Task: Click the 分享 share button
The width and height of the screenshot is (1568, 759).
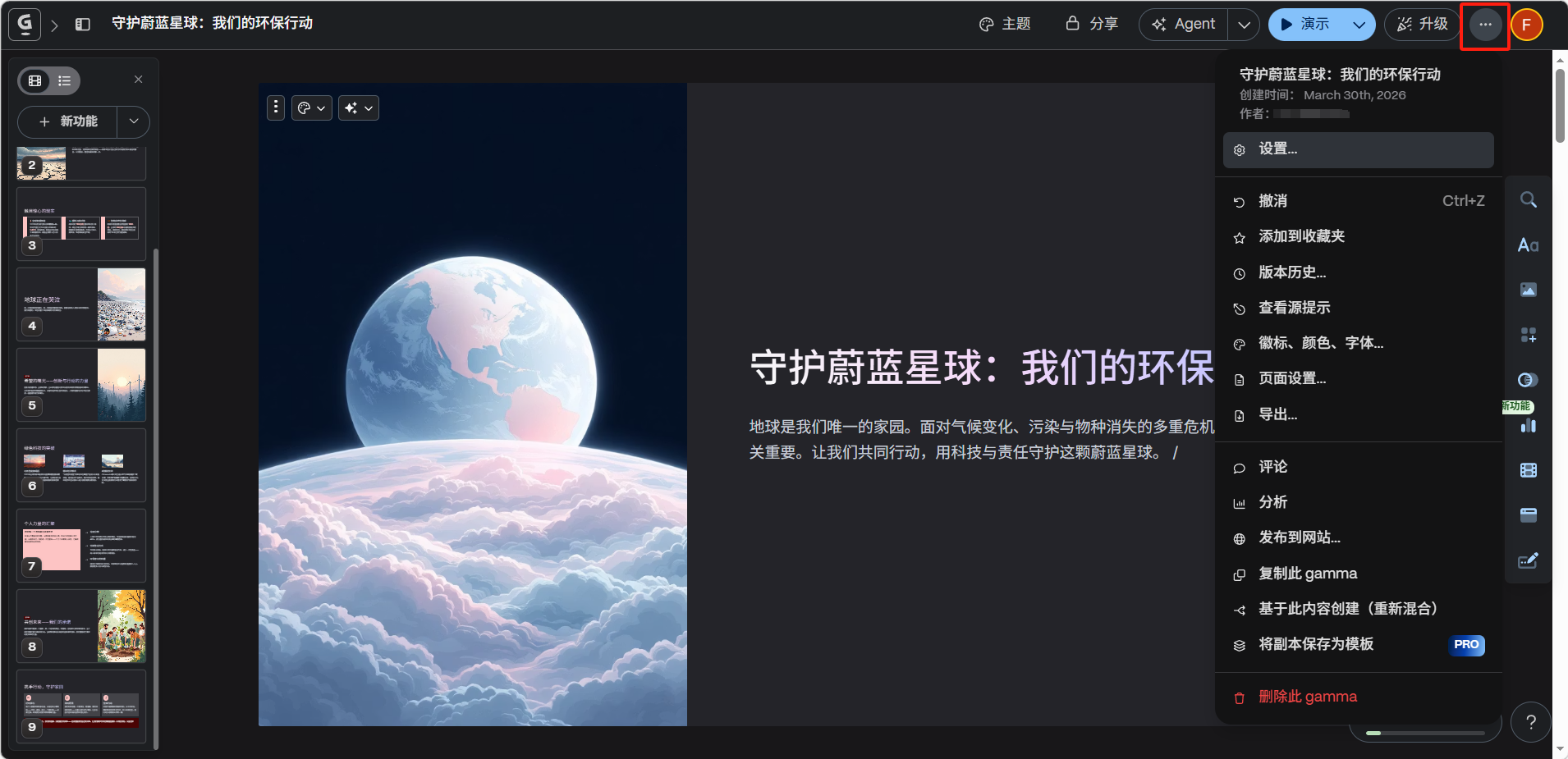Action: pos(1092,25)
